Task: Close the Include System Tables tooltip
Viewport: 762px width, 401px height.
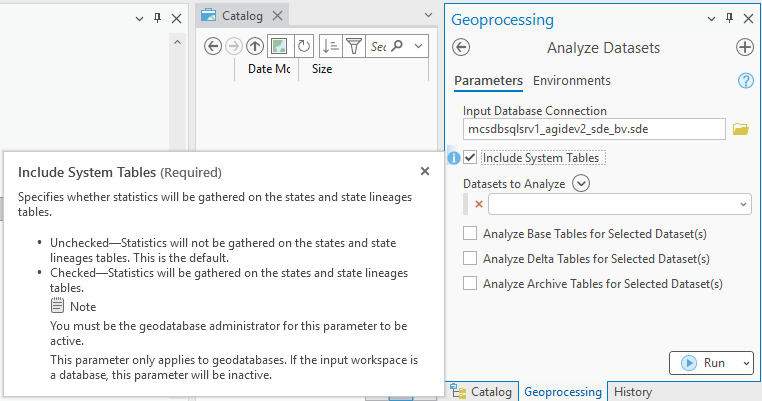Action: pos(425,172)
